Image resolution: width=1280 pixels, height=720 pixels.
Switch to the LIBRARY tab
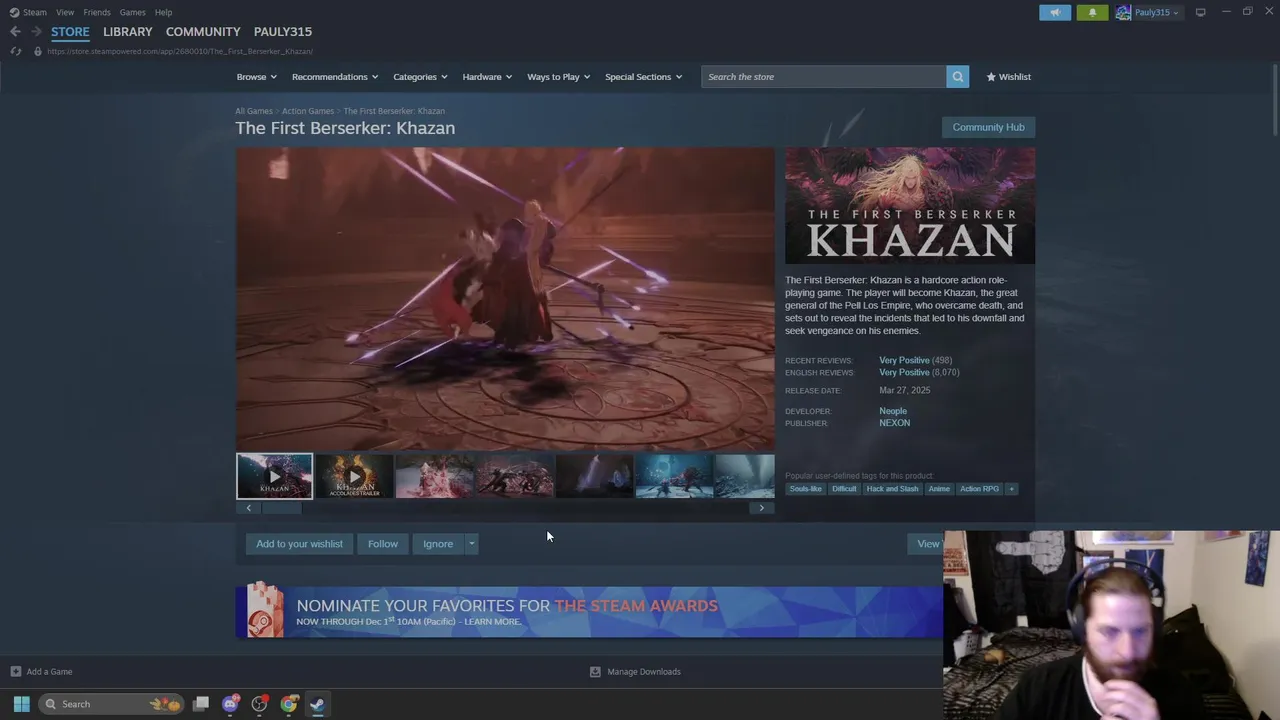128,32
